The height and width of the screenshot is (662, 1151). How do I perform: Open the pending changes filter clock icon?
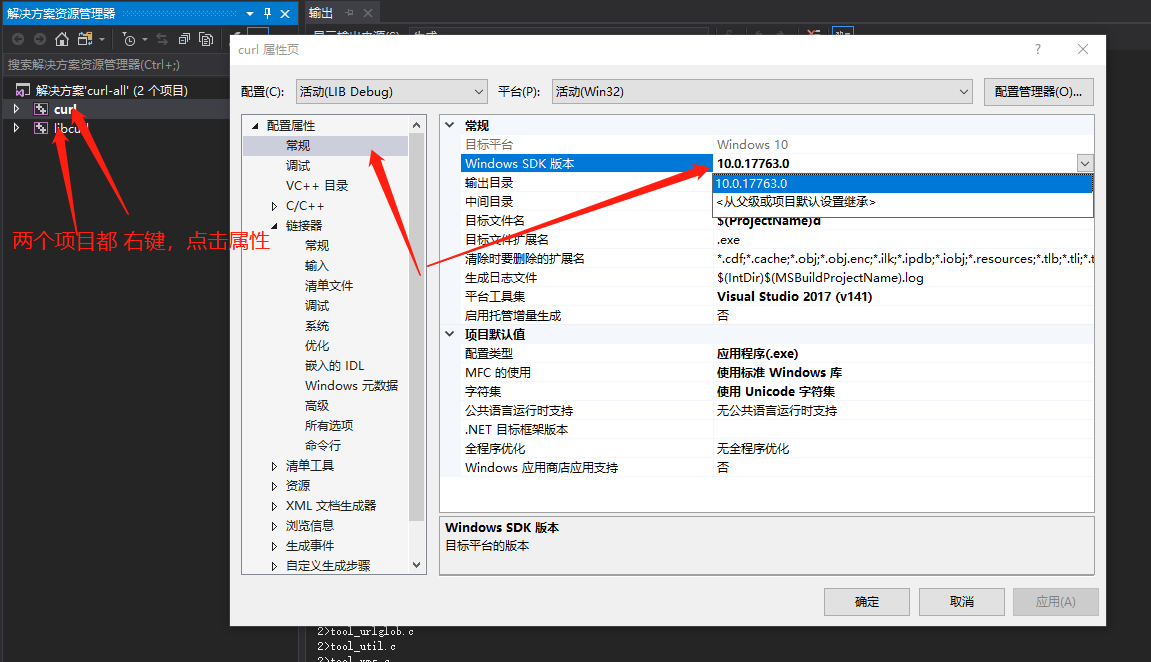128,39
